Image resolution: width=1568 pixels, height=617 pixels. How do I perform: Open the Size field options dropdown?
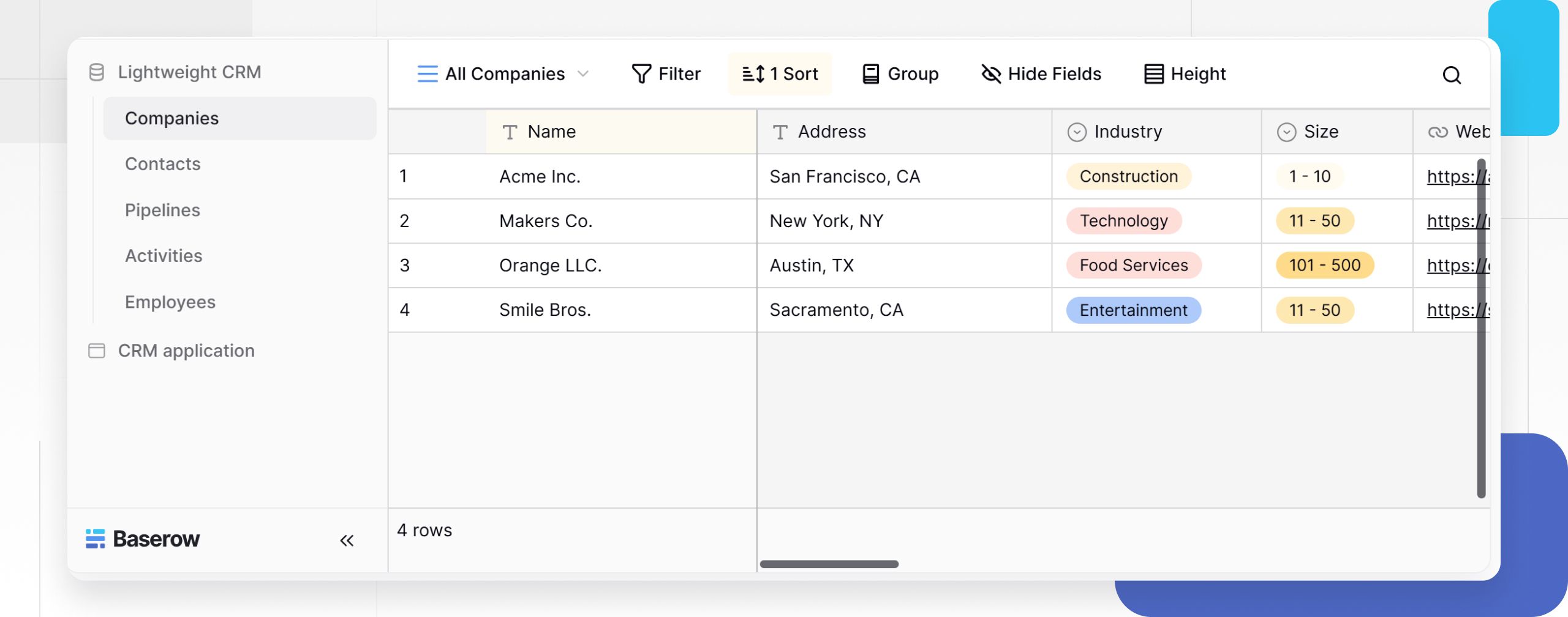coord(1286,131)
